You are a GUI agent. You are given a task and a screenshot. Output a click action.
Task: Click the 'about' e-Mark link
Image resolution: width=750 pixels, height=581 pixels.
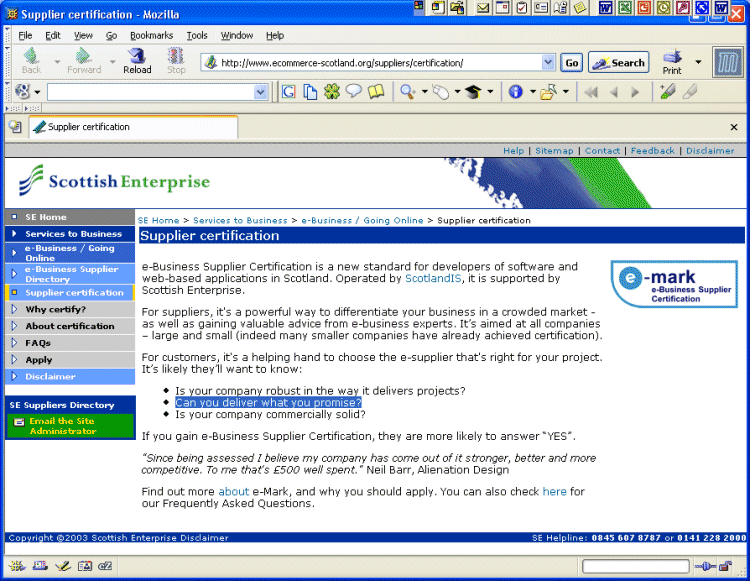tap(233, 492)
